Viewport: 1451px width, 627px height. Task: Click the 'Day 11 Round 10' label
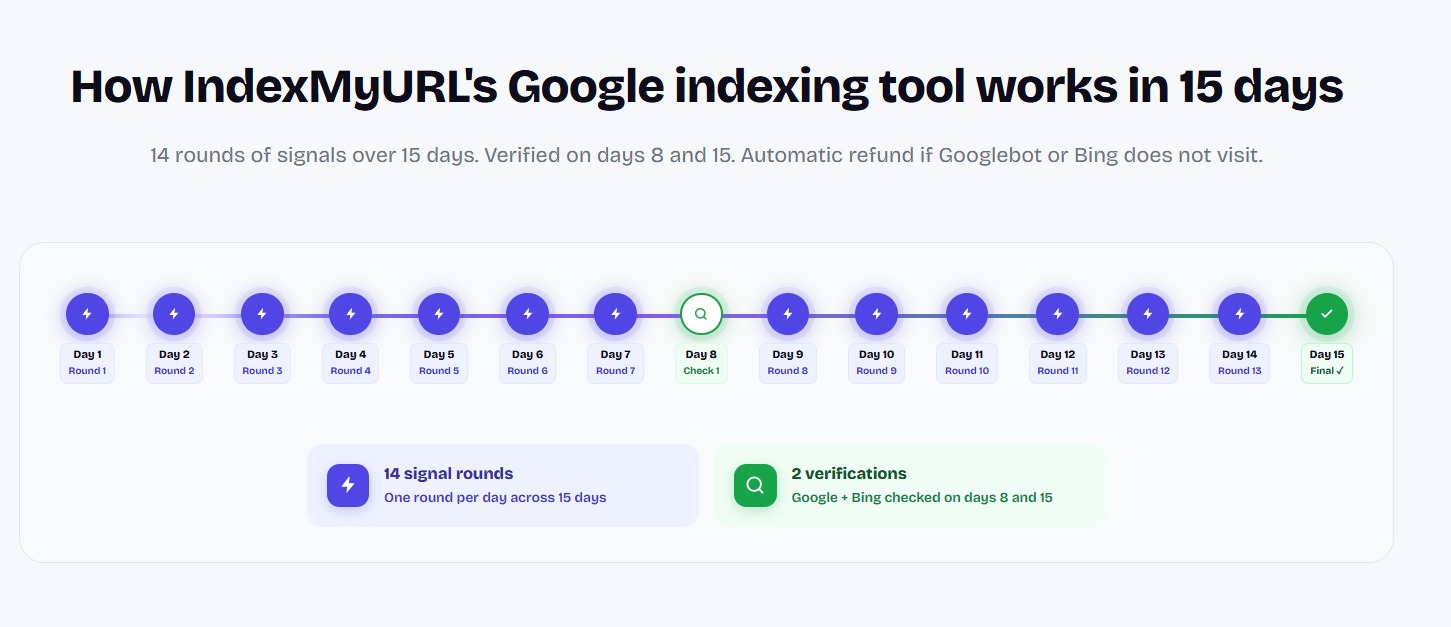[967, 363]
